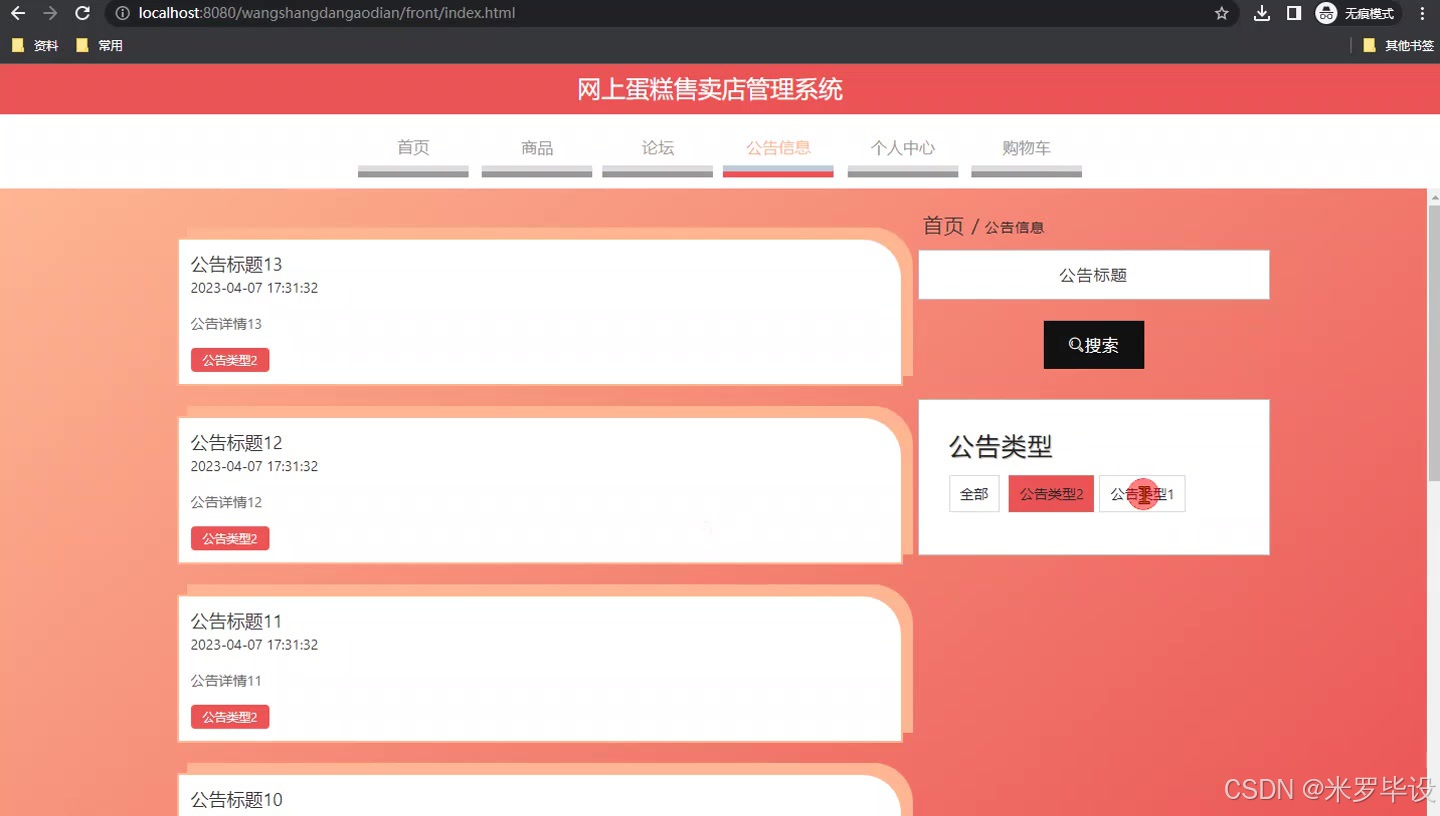Open the 其他书签 bookmarks folder
The width and height of the screenshot is (1440, 816).
1398,45
